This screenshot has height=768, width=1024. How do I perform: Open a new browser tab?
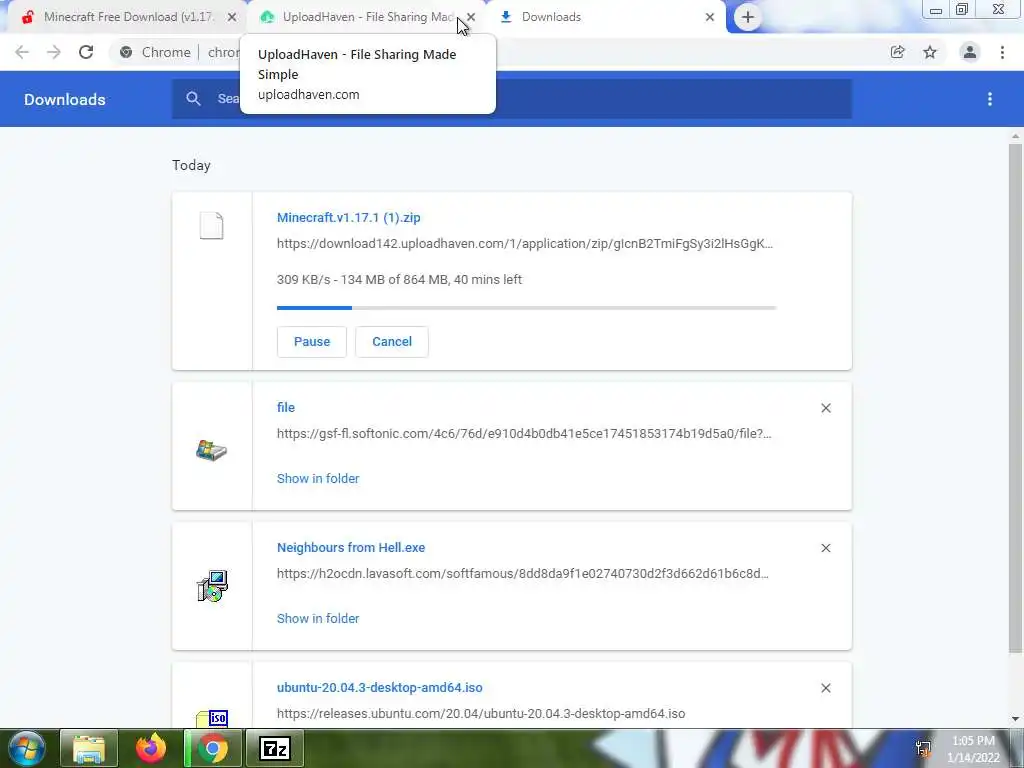tap(748, 17)
